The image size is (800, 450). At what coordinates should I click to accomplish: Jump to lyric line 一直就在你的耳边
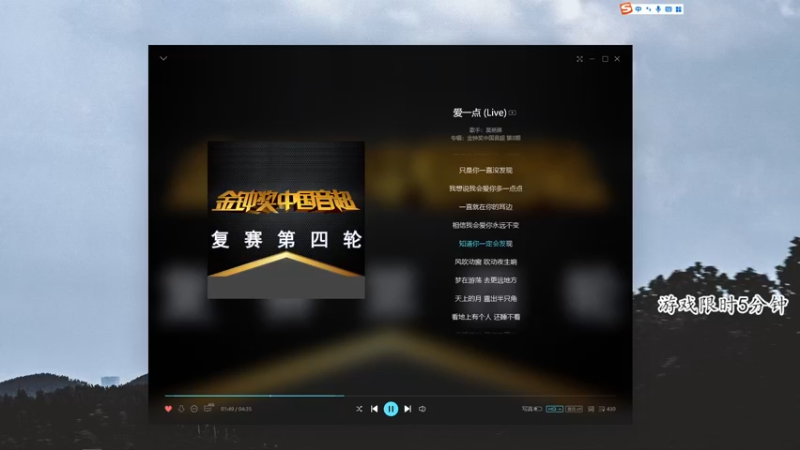486,207
